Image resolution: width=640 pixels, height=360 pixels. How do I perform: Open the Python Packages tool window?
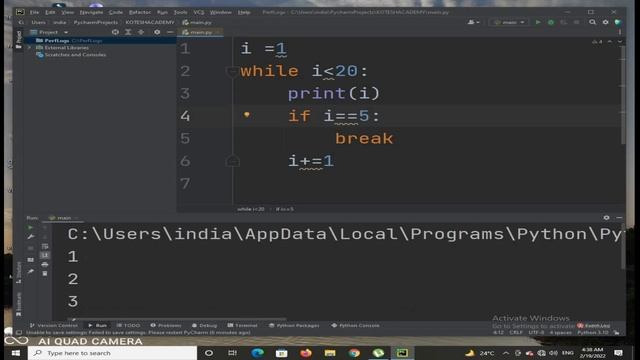[294, 325]
